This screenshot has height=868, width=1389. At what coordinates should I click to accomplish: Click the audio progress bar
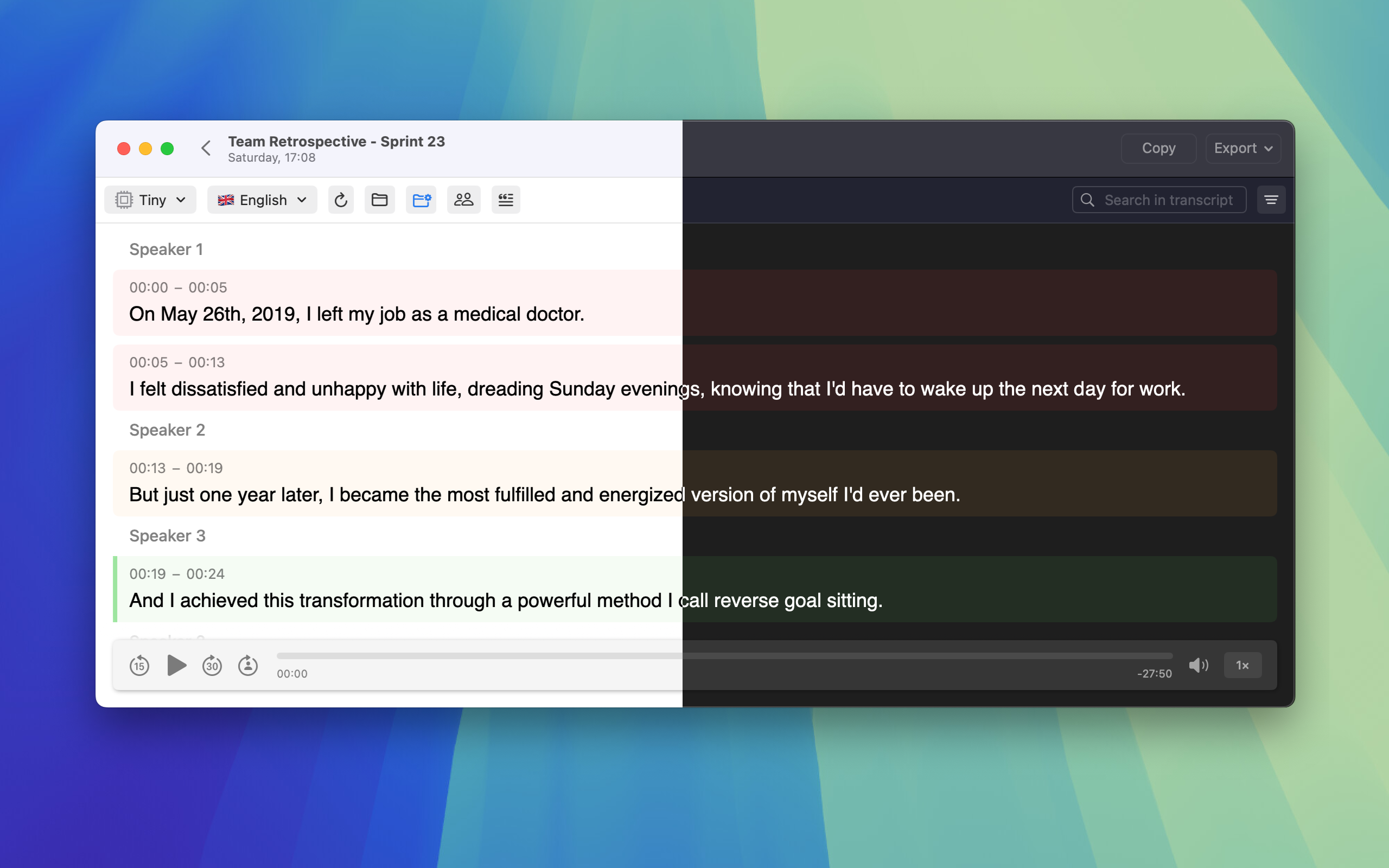coord(724,655)
